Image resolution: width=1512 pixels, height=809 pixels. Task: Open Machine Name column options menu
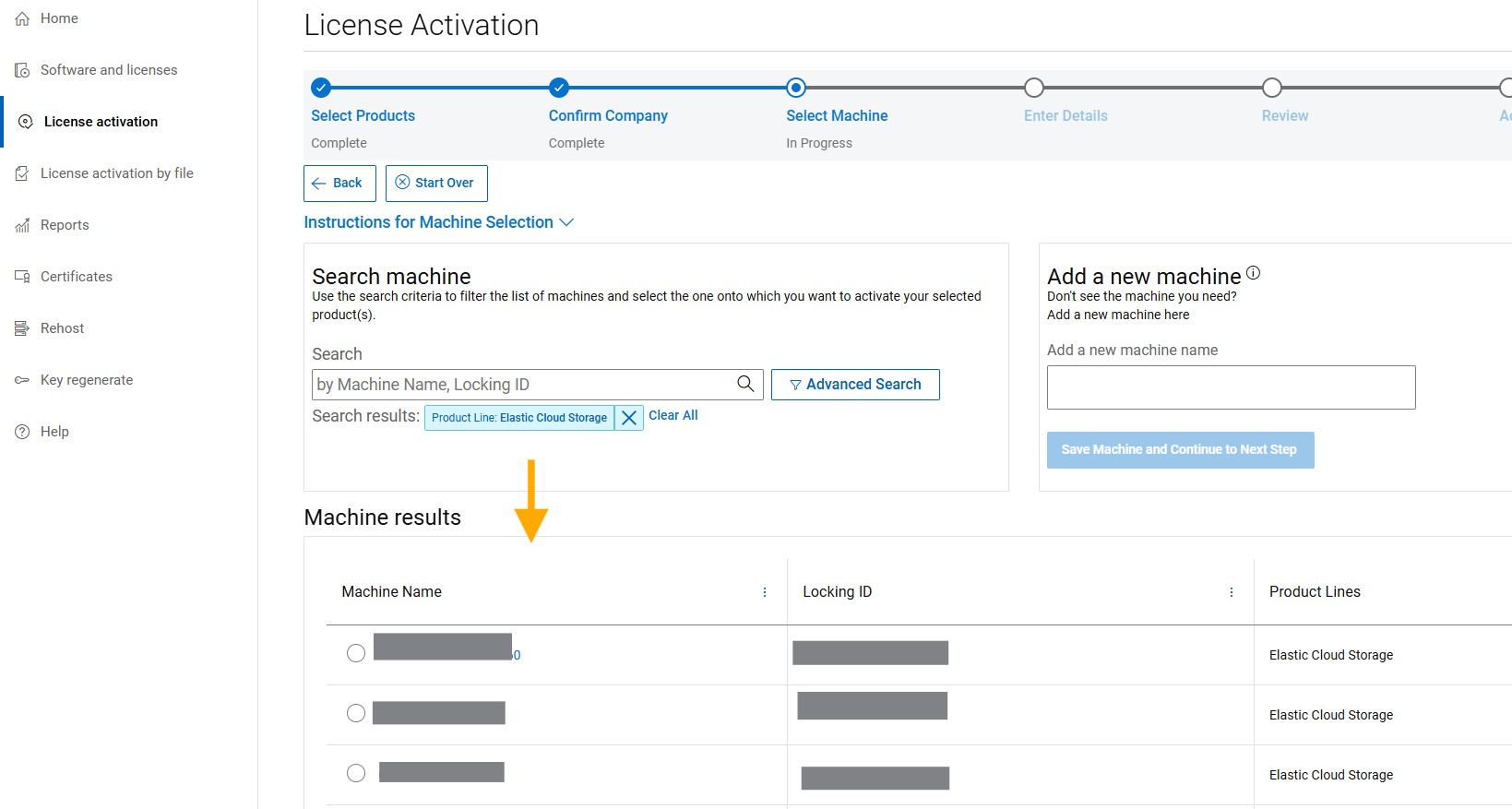(x=765, y=592)
